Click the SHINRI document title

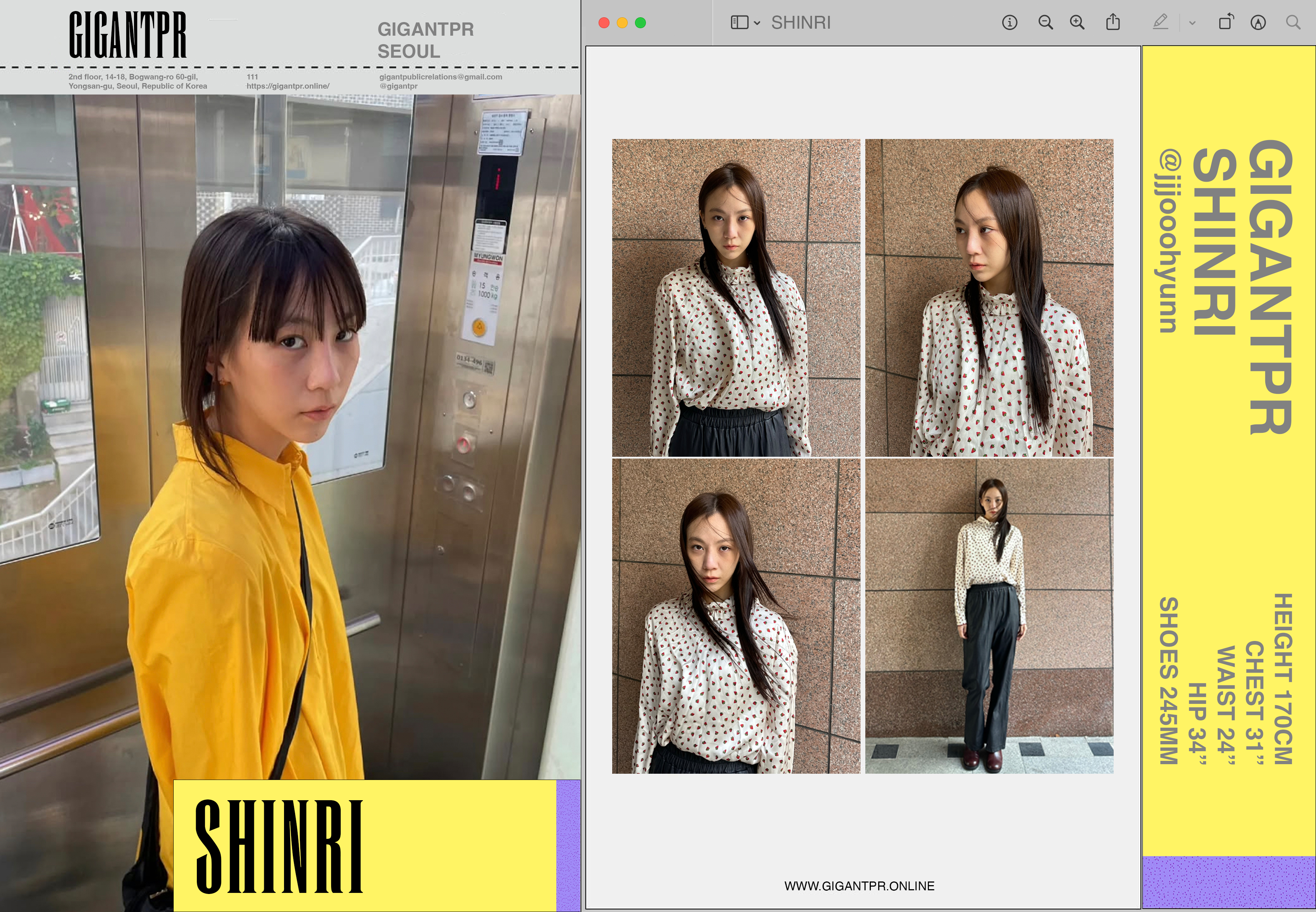tap(800, 23)
